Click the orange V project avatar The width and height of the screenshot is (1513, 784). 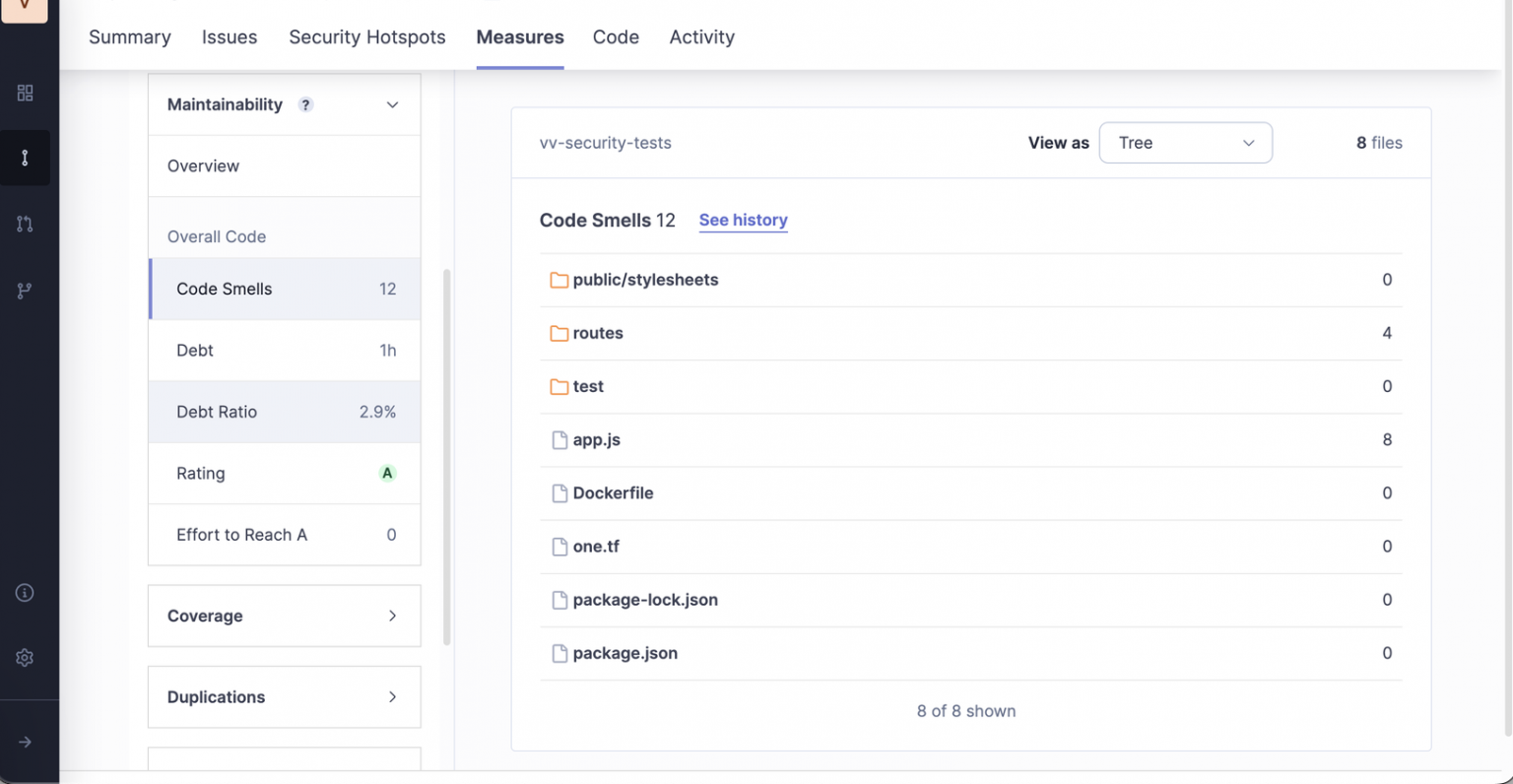[x=25, y=10]
